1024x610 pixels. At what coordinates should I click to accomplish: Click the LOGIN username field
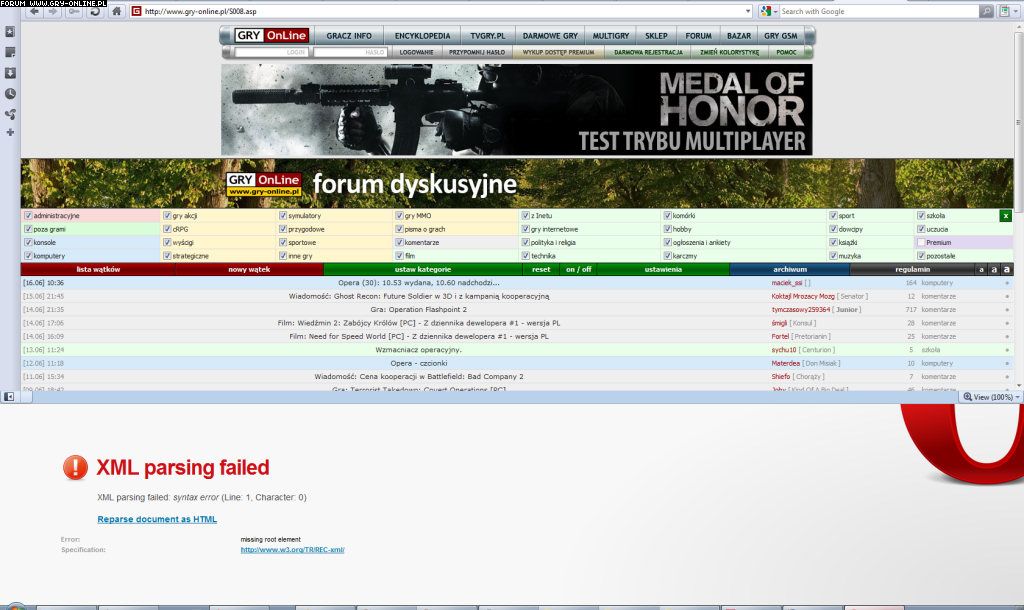tap(270, 52)
